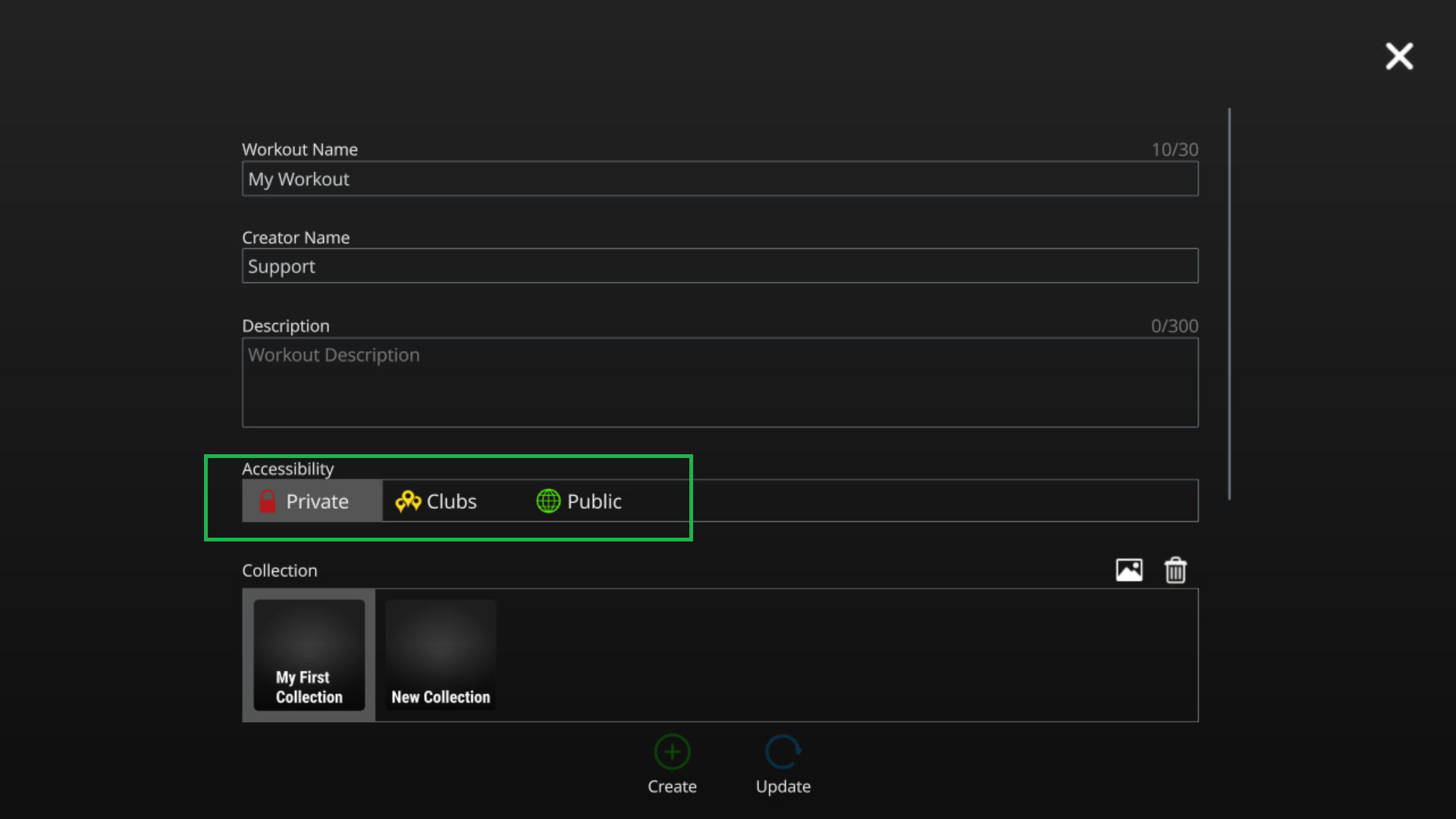Click the yellow Clubs pins icon

(408, 501)
